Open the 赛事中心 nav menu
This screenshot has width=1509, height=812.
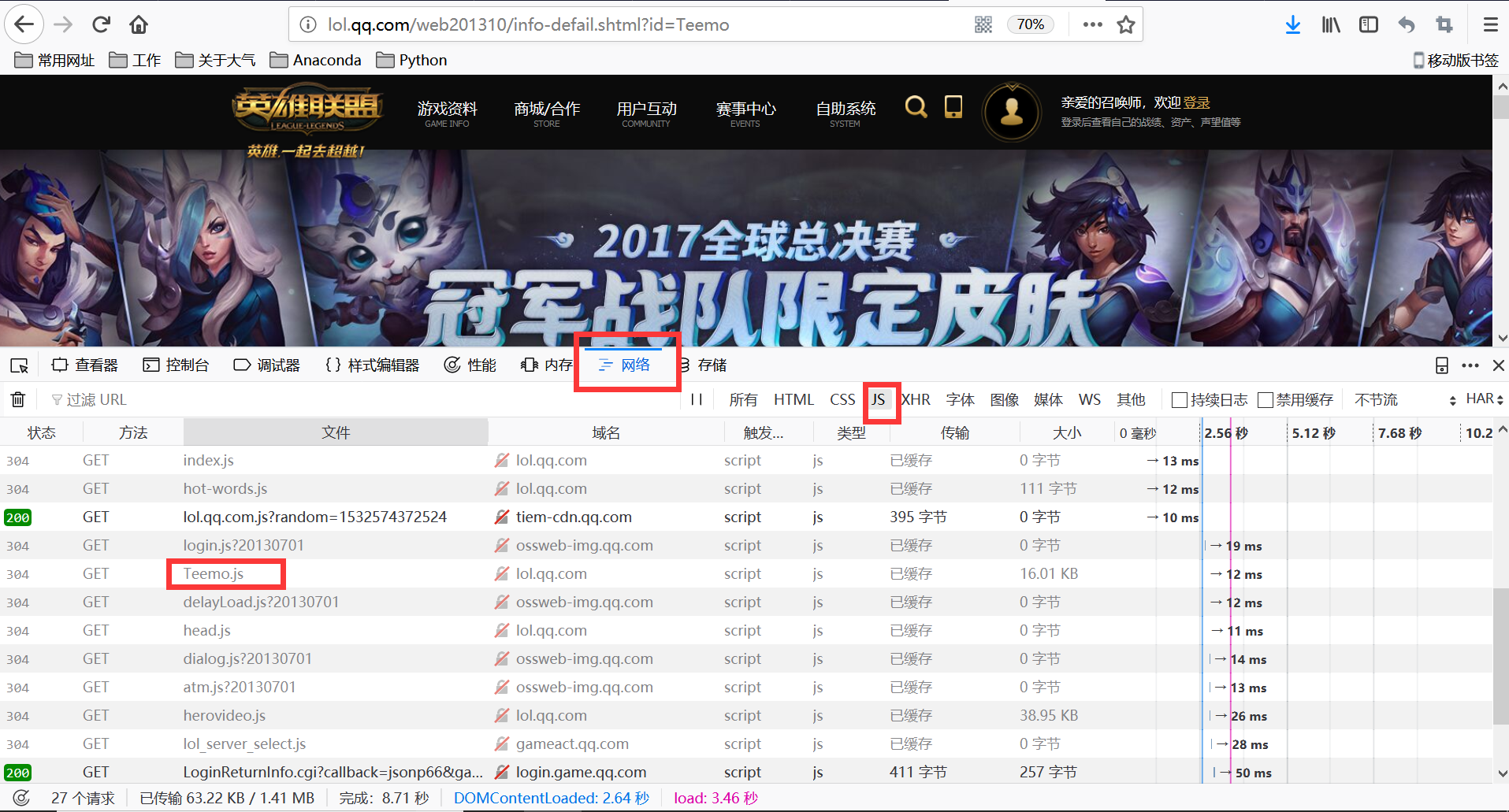pos(745,113)
